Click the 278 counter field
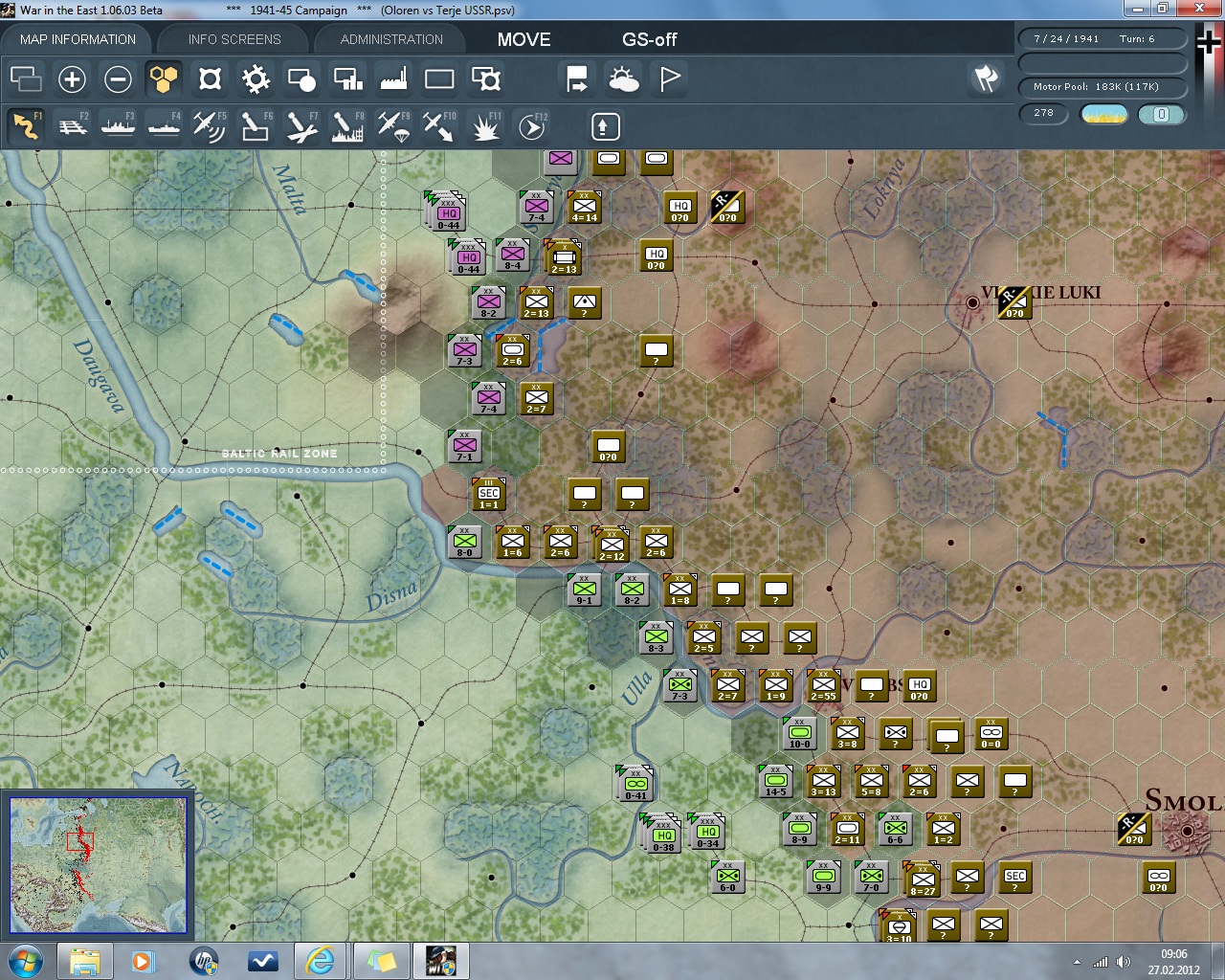The image size is (1225, 980). point(1044,113)
